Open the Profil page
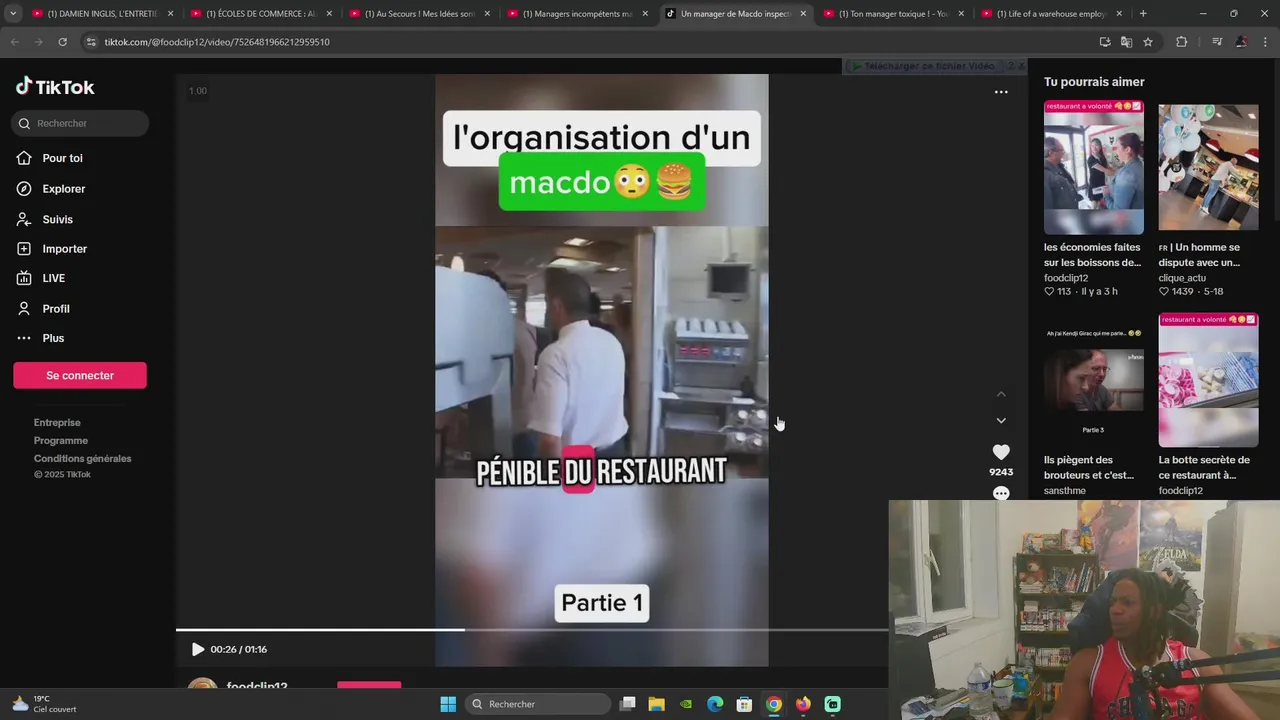 [43, 309]
